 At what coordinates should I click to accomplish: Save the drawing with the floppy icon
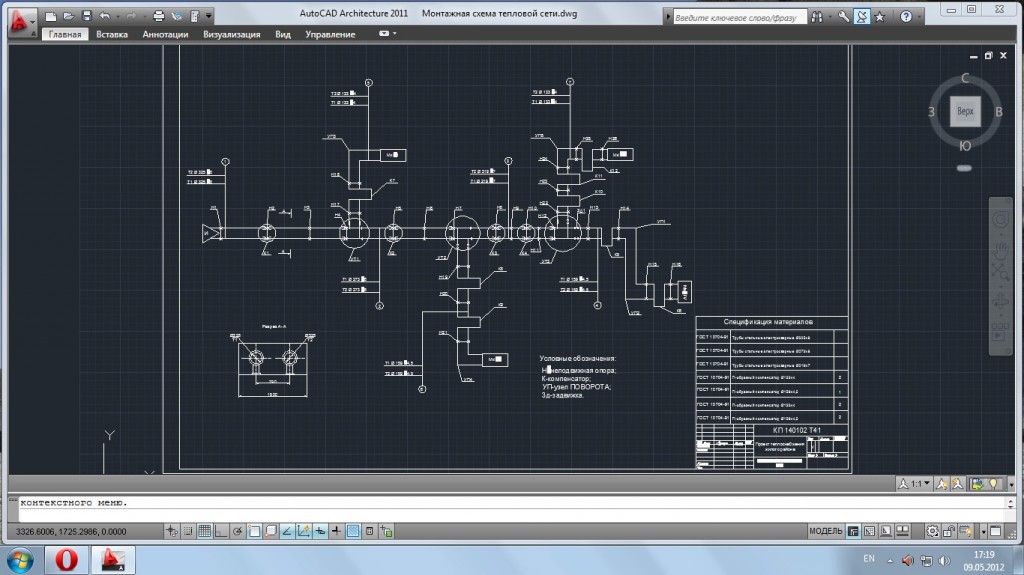tap(86, 16)
